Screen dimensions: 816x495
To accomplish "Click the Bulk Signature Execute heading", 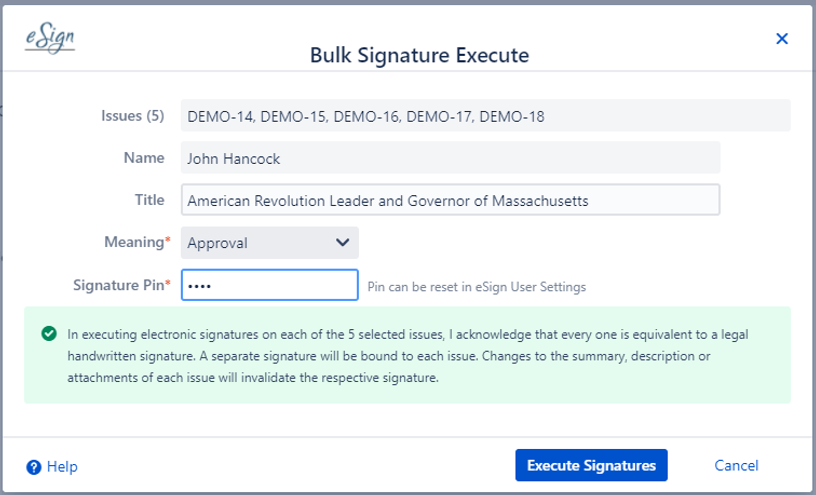I will (419, 54).
